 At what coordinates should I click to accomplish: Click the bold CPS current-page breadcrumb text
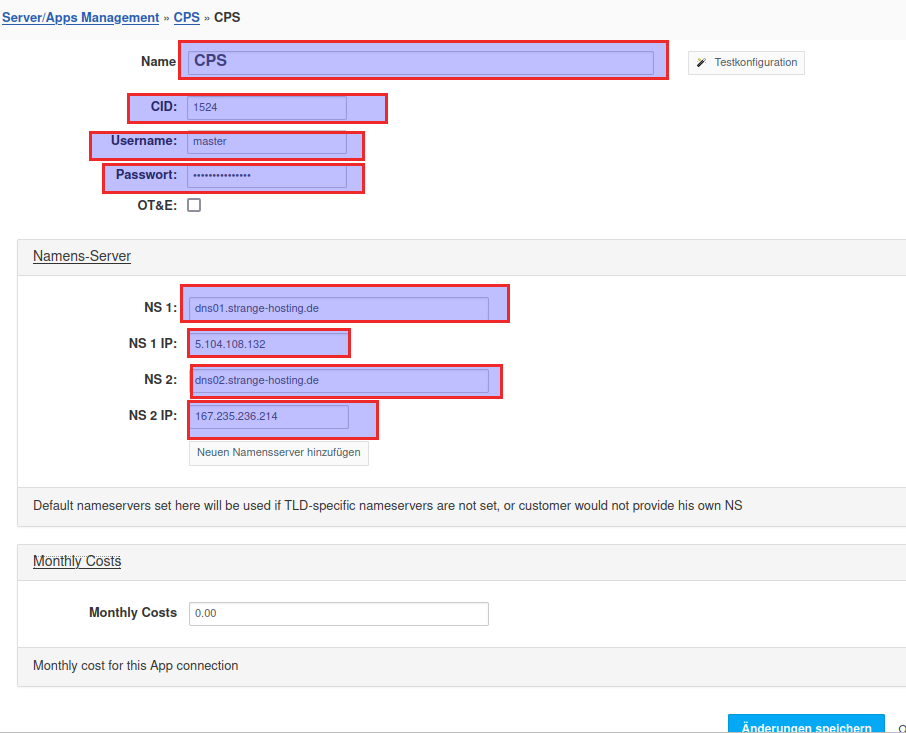click(x=227, y=17)
